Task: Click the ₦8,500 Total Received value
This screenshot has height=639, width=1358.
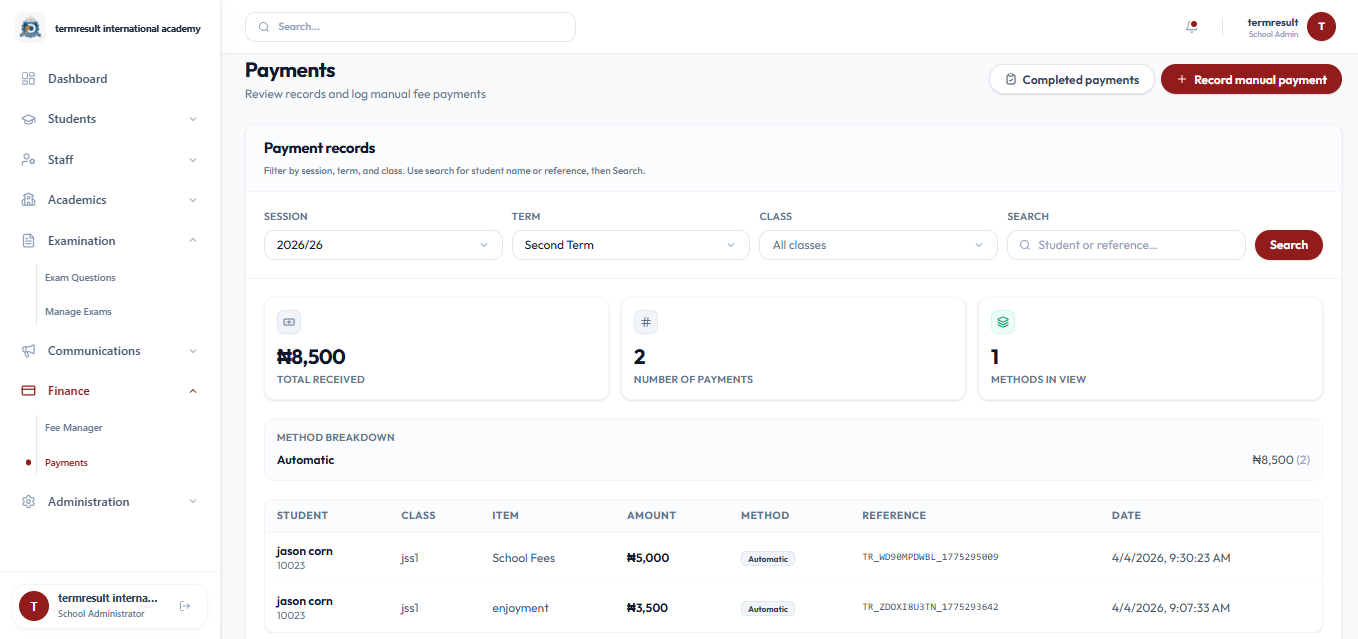Action: tap(311, 357)
